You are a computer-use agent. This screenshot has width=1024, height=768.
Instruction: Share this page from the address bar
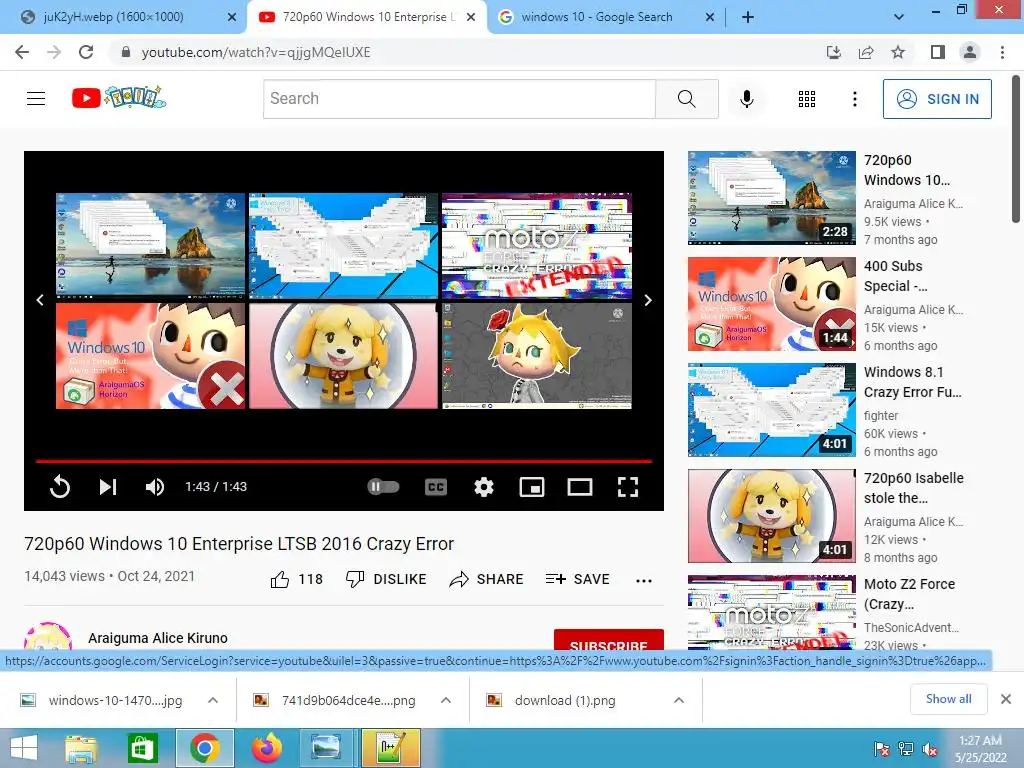[866, 52]
